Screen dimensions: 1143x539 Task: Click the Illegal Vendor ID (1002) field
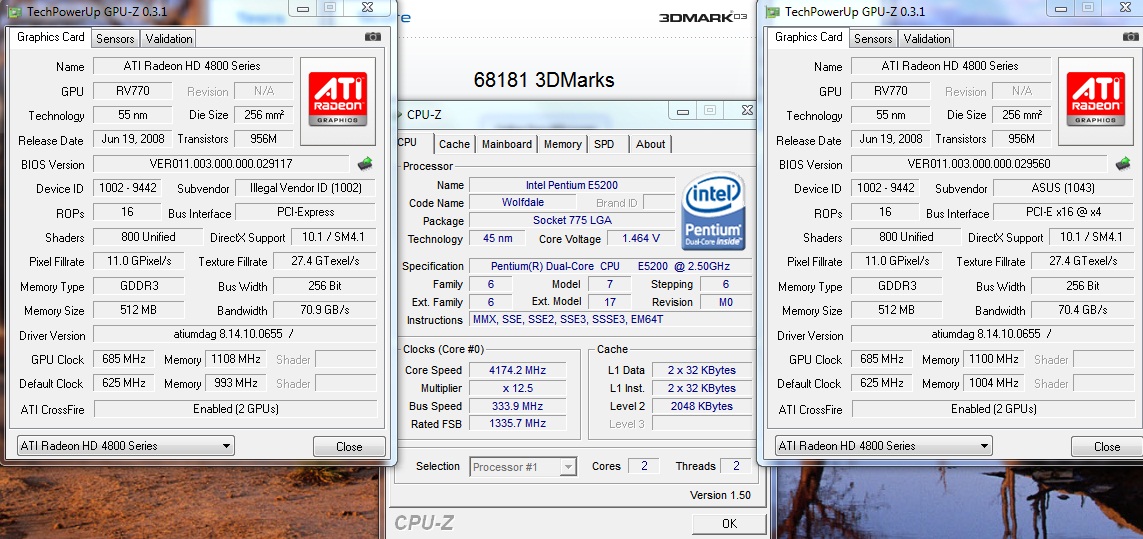305,188
